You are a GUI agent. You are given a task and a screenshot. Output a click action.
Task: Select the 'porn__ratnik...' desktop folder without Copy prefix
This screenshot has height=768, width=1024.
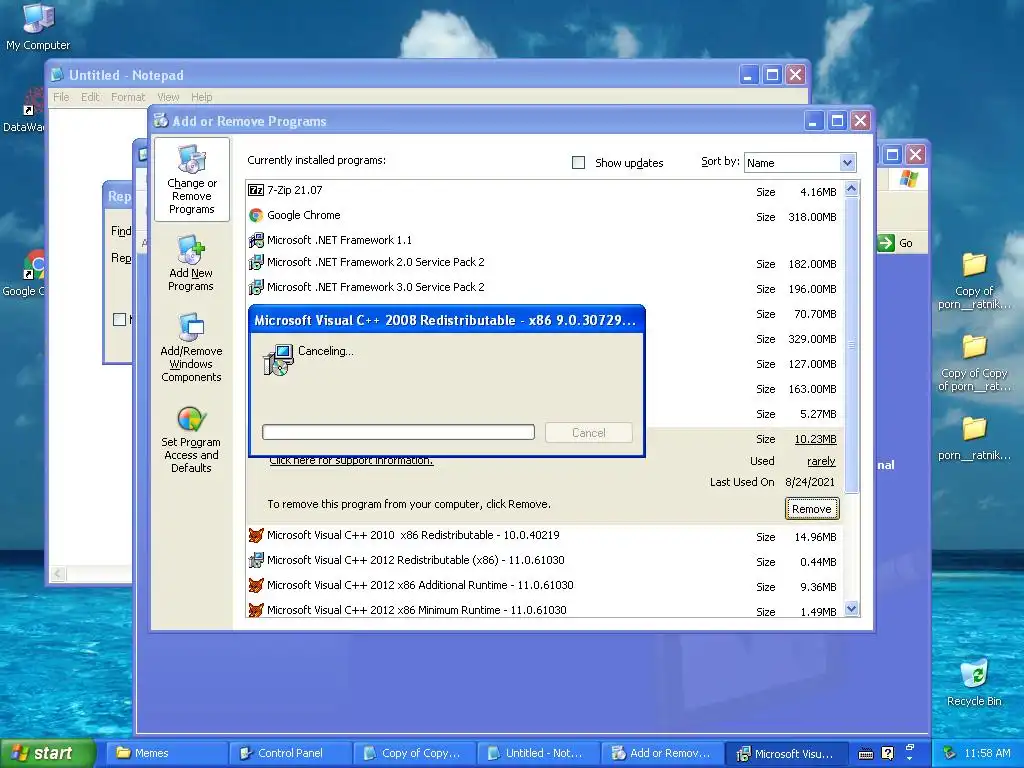click(x=974, y=438)
